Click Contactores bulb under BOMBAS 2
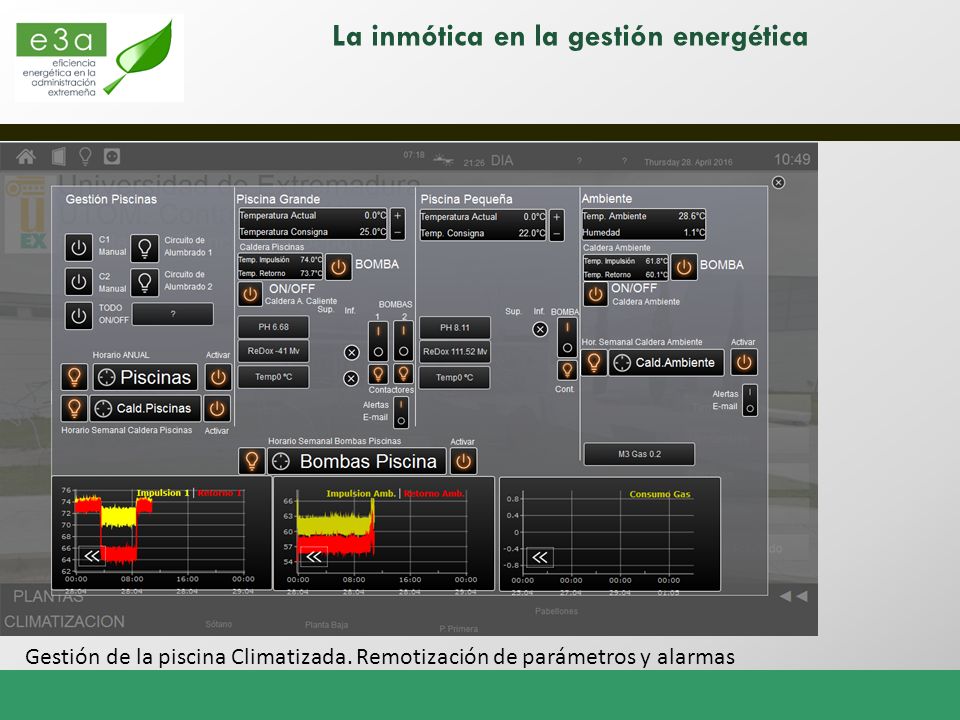Image resolution: width=960 pixels, height=720 pixels. point(403,373)
